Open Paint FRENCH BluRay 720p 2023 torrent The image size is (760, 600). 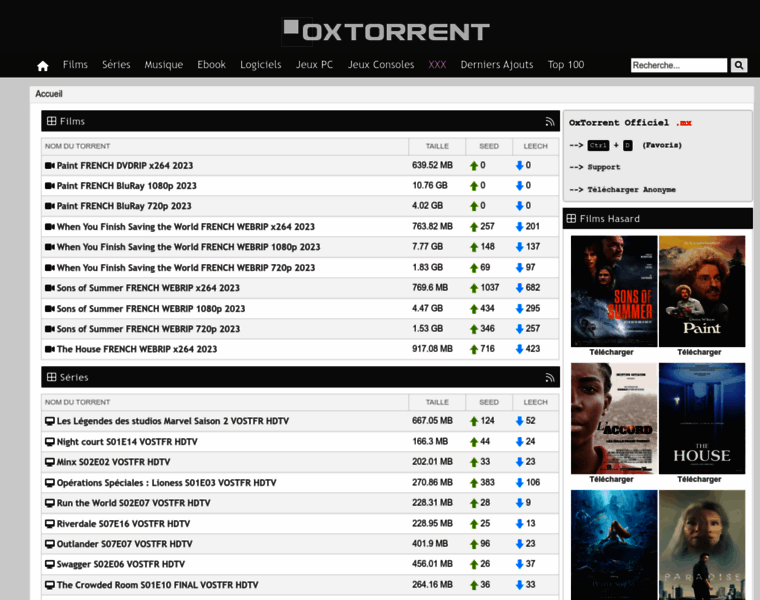coord(124,206)
